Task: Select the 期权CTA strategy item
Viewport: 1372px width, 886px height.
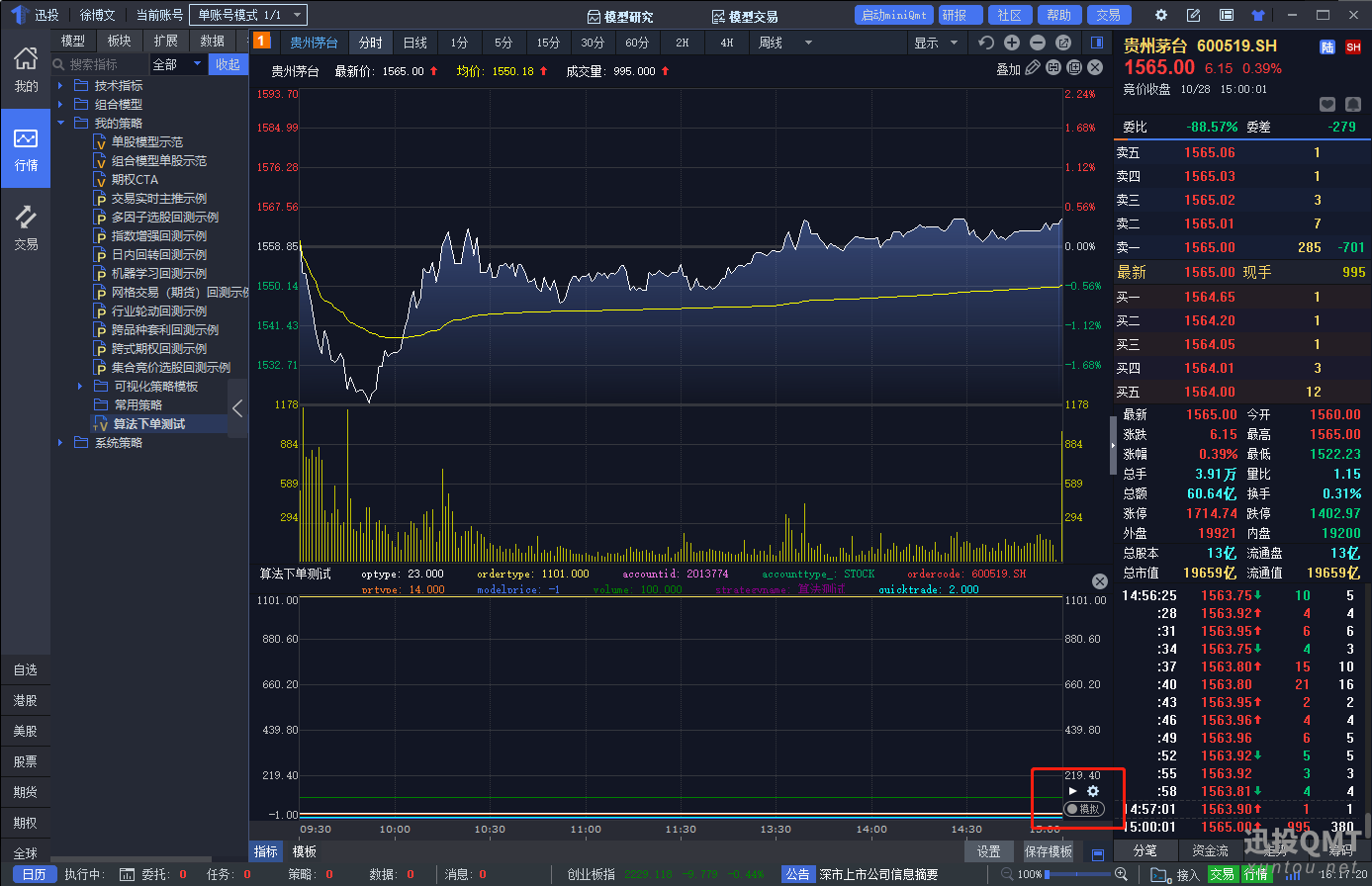Action: (x=135, y=179)
